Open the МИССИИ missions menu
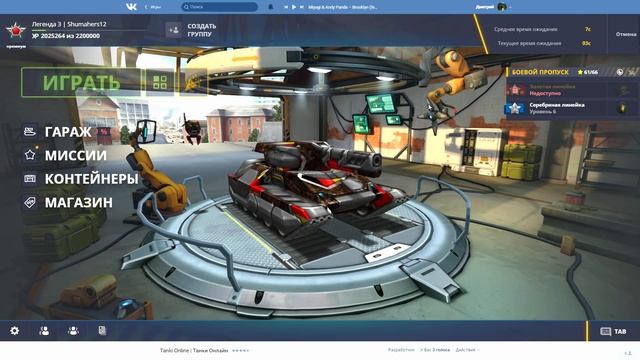 click(76, 156)
